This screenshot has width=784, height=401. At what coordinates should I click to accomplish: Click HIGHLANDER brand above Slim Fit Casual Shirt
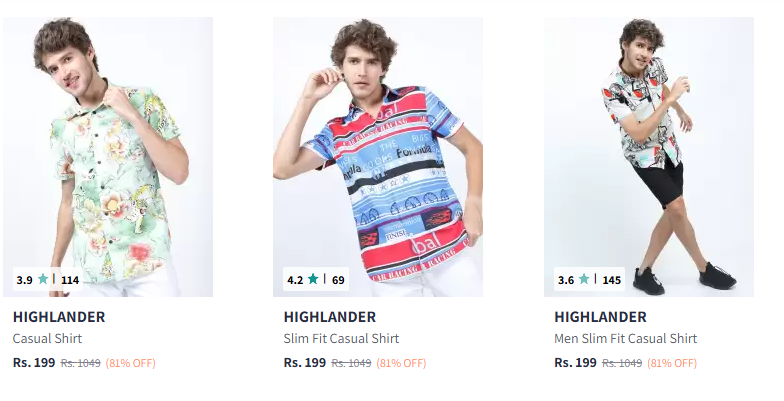[x=330, y=317]
